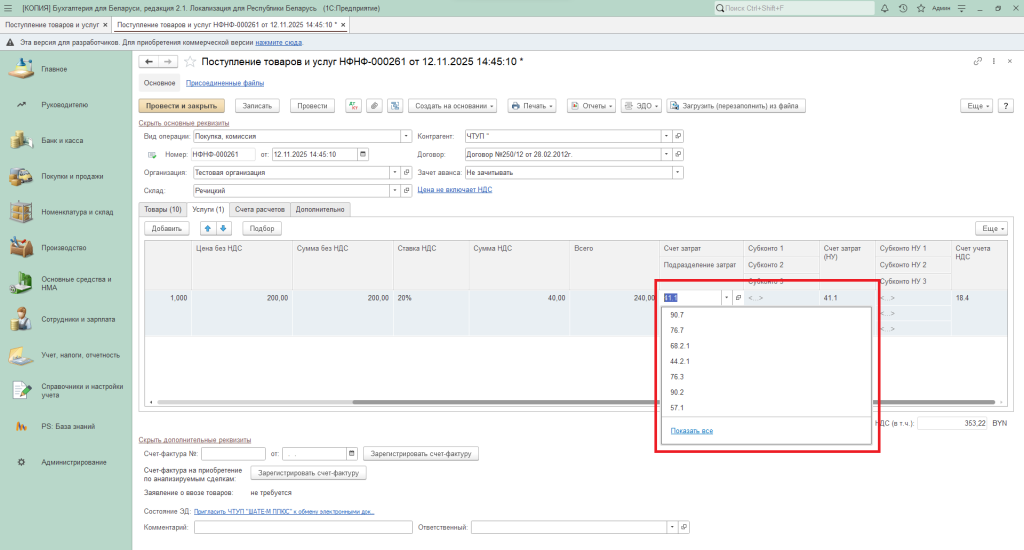Open calendar picker next to date field
This screenshot has width=1024, height=550.
362,154
